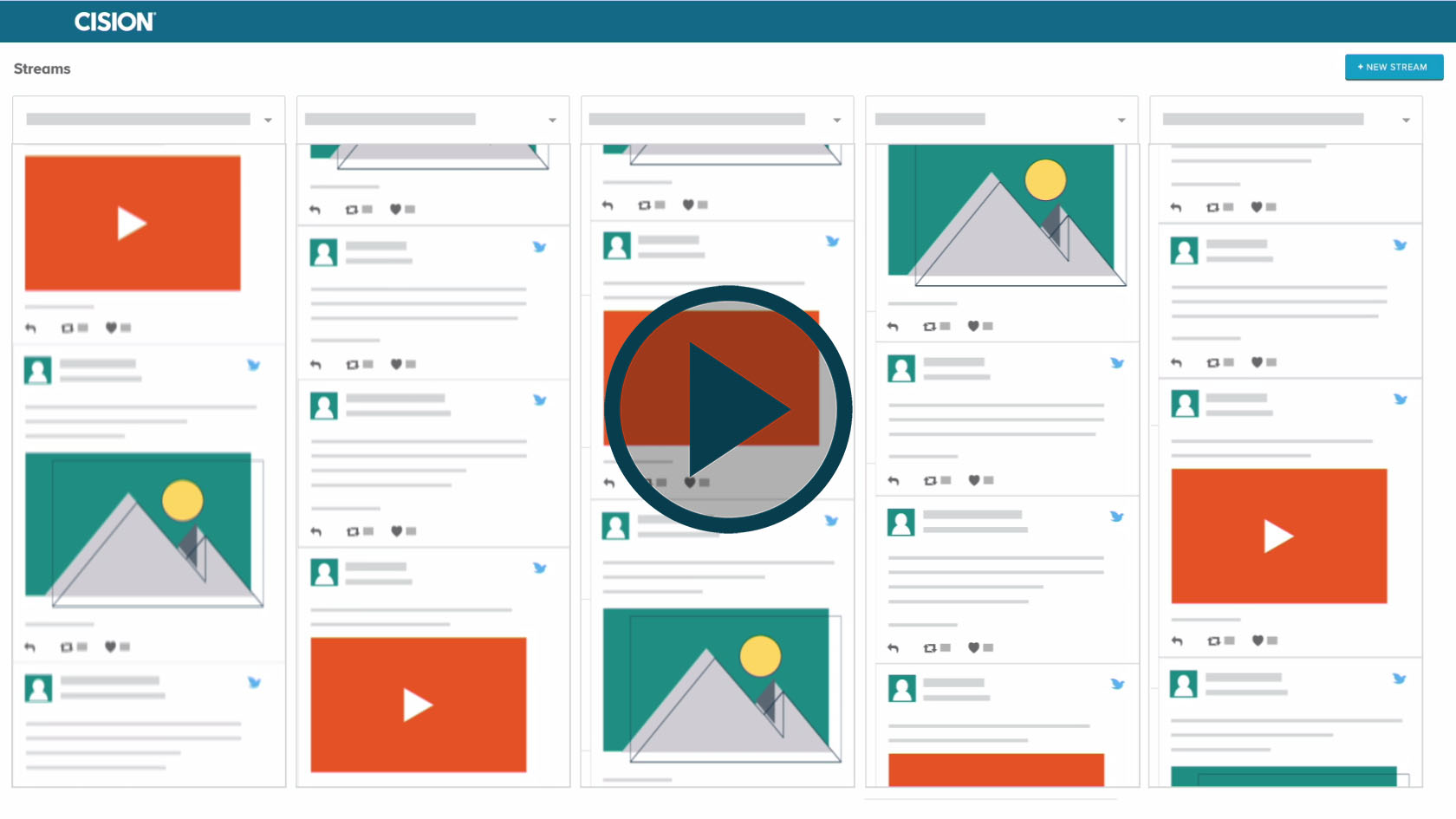Open the Cision logo home link
The image size is (1456, 819).
114,22
